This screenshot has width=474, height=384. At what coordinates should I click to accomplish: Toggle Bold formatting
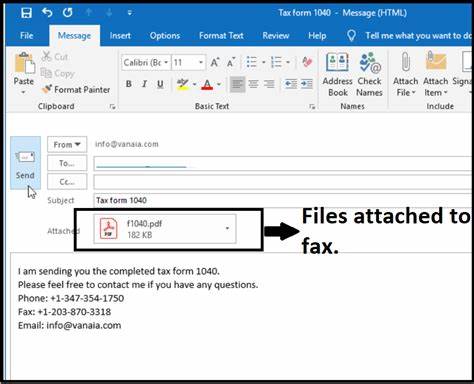click(129, 84)
